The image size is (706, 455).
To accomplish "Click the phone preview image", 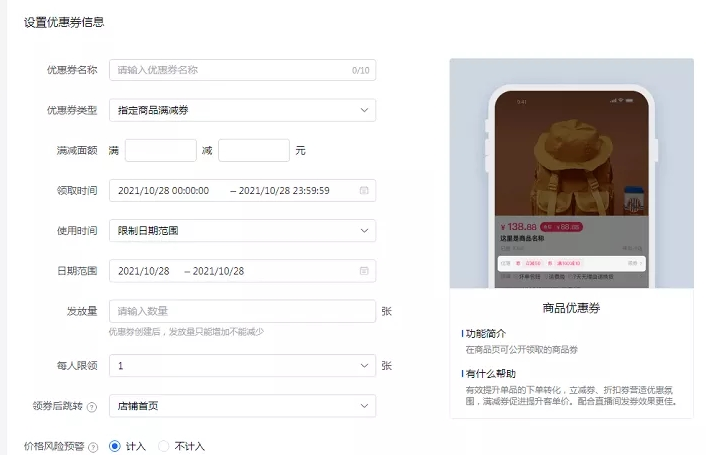I will [571, 173].
